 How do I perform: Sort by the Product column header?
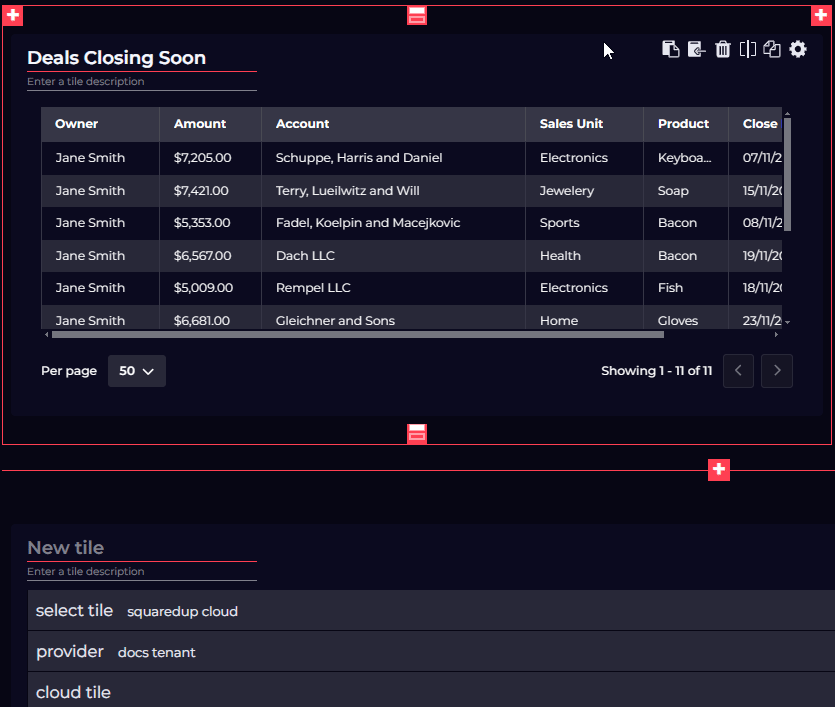pos(686,124)
